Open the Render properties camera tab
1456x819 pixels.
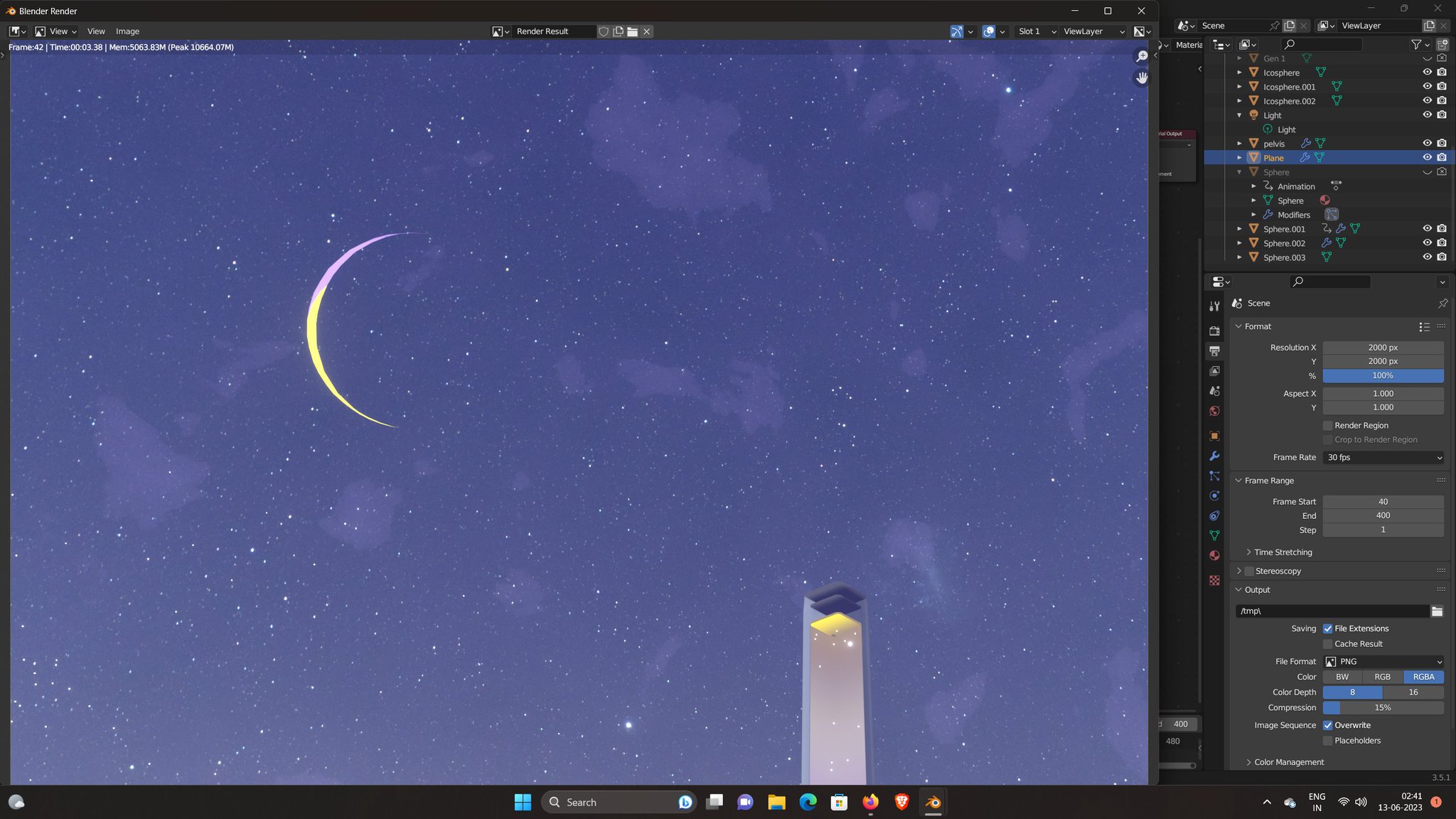click(1214, 331)
